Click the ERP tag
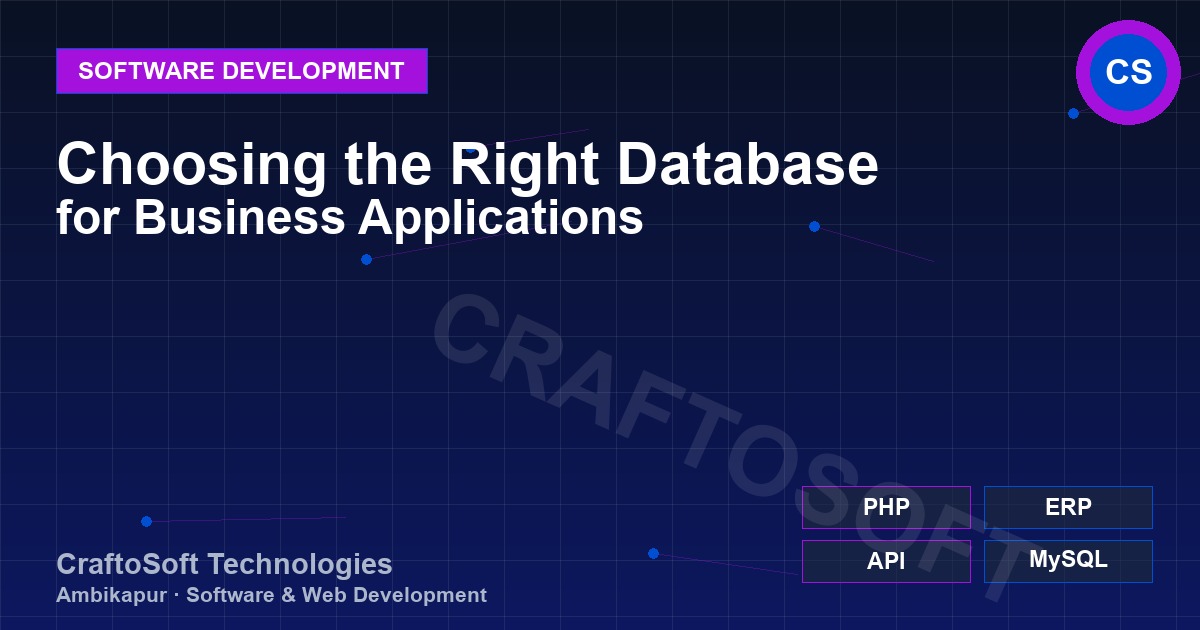 coord(1068,507)
